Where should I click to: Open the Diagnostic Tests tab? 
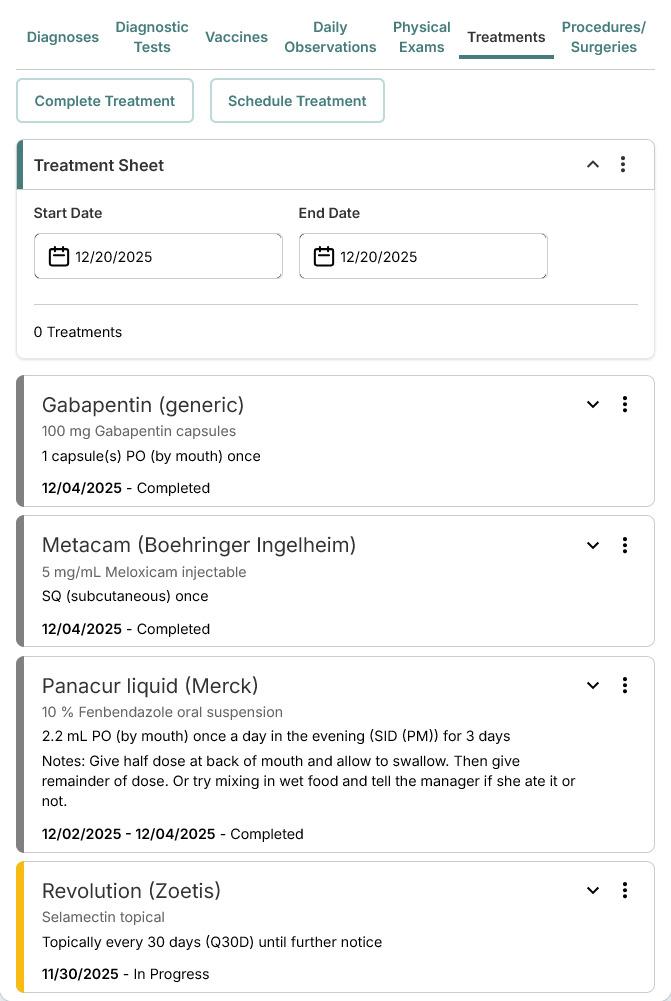pyautogui.click(x=152, y=37)
